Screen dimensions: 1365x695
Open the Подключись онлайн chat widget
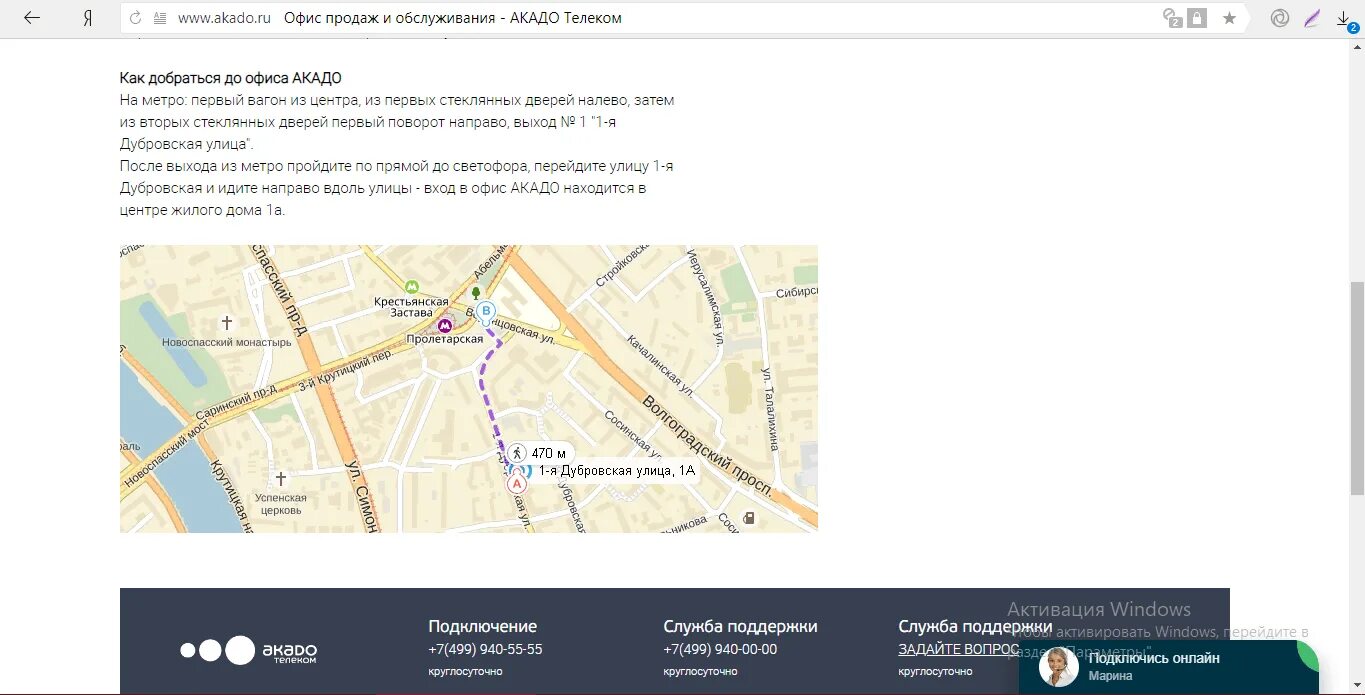coord(1169,667)
